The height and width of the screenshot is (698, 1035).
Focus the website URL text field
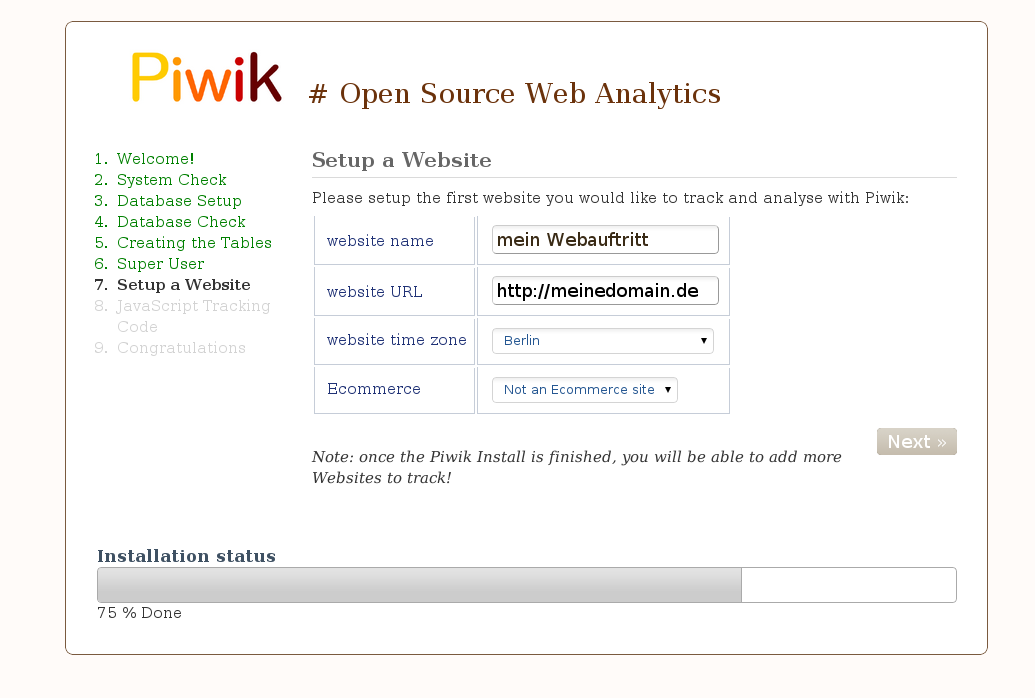(605, 291)
